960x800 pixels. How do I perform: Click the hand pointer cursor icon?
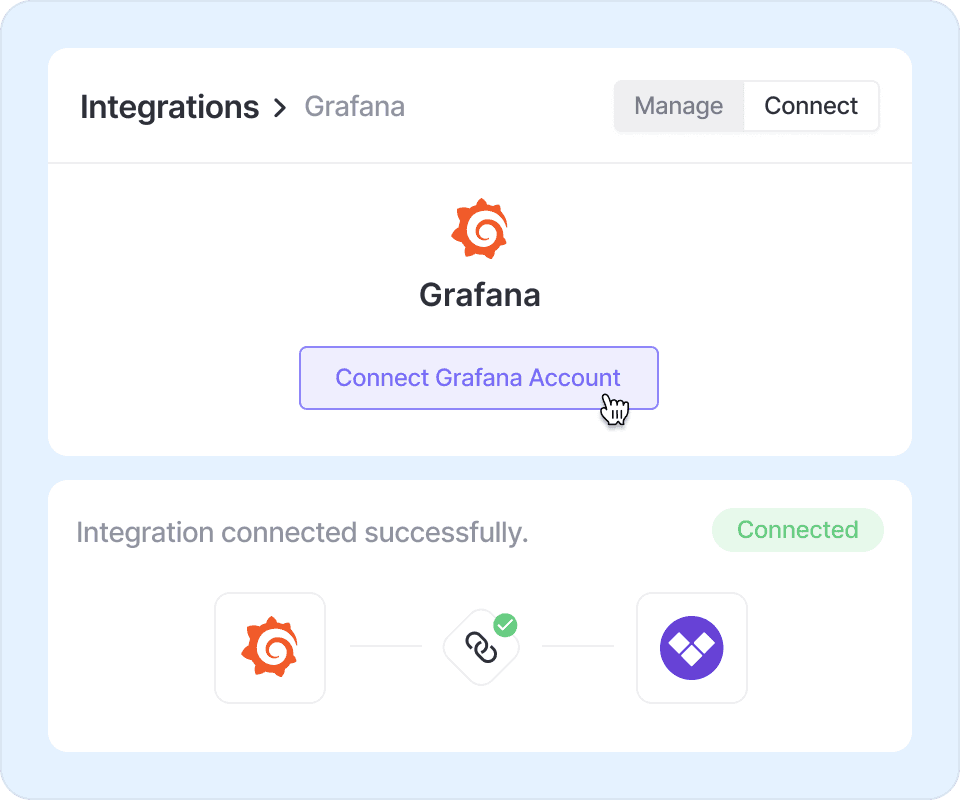pos(615,409)
